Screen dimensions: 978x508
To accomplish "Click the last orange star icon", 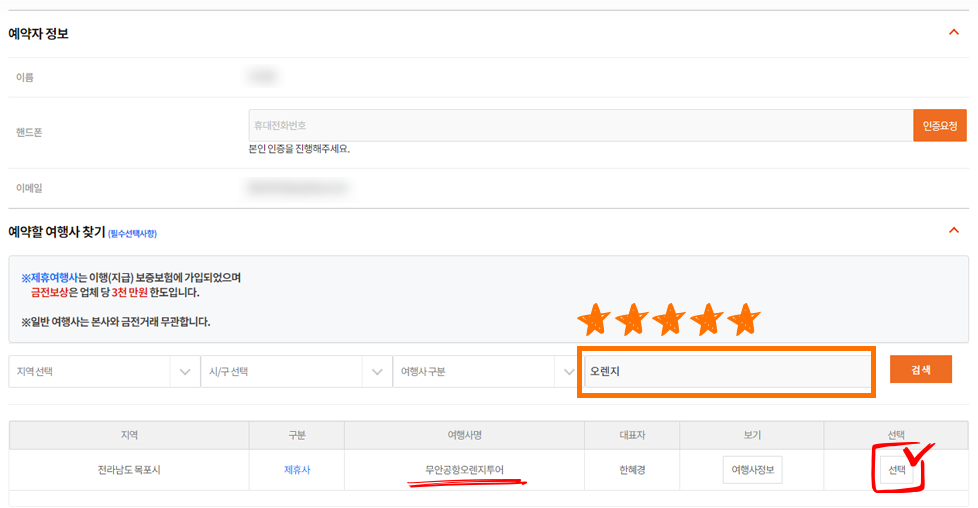I will pyautogui.click(x=743, y=320).
